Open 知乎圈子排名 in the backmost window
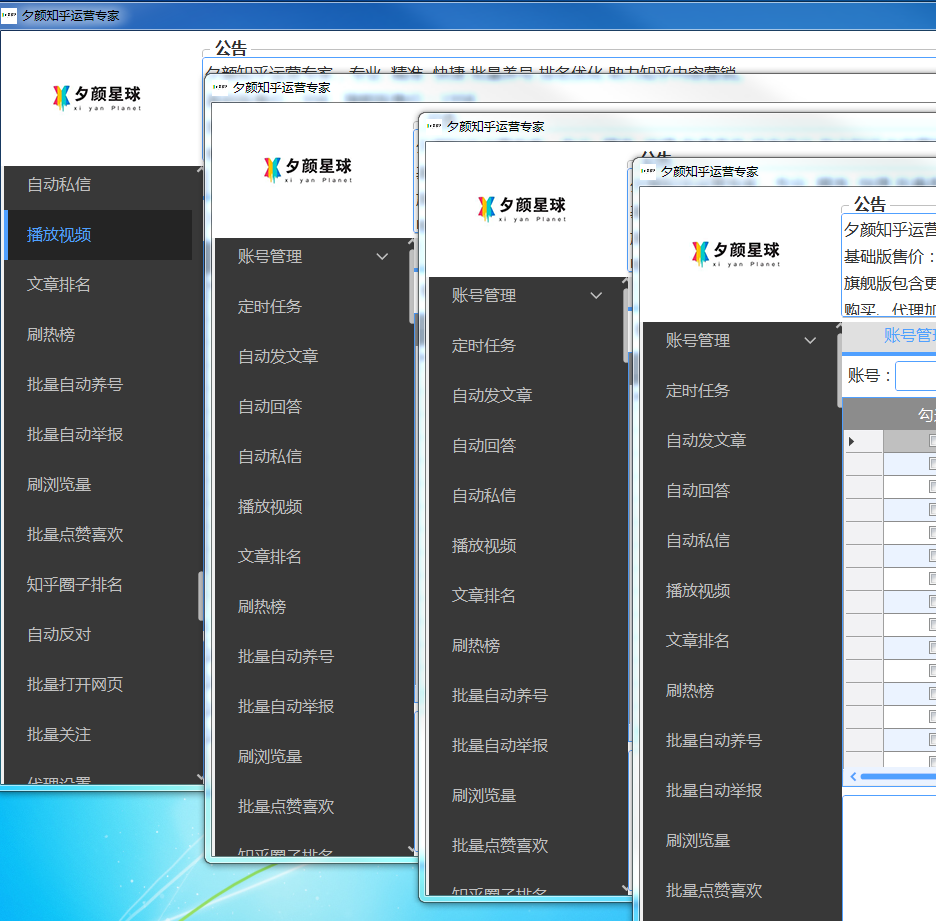The image size is (936, 921). click(x=75, y=584)
